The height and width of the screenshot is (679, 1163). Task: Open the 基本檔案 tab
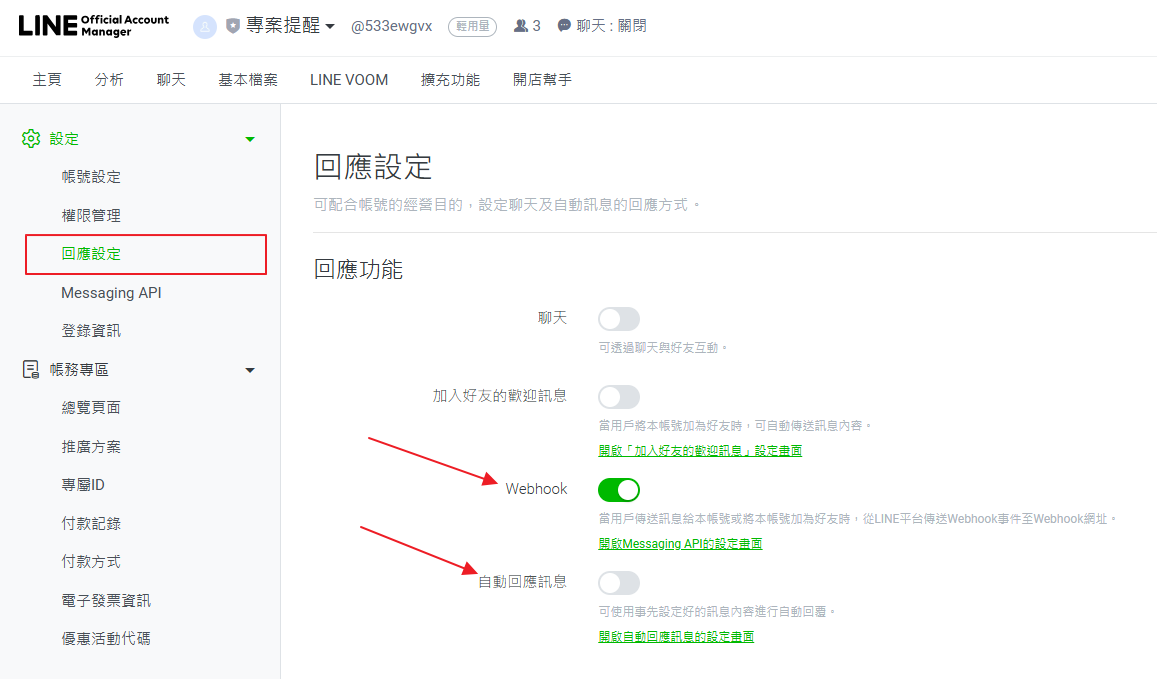[x=248, y=79]
